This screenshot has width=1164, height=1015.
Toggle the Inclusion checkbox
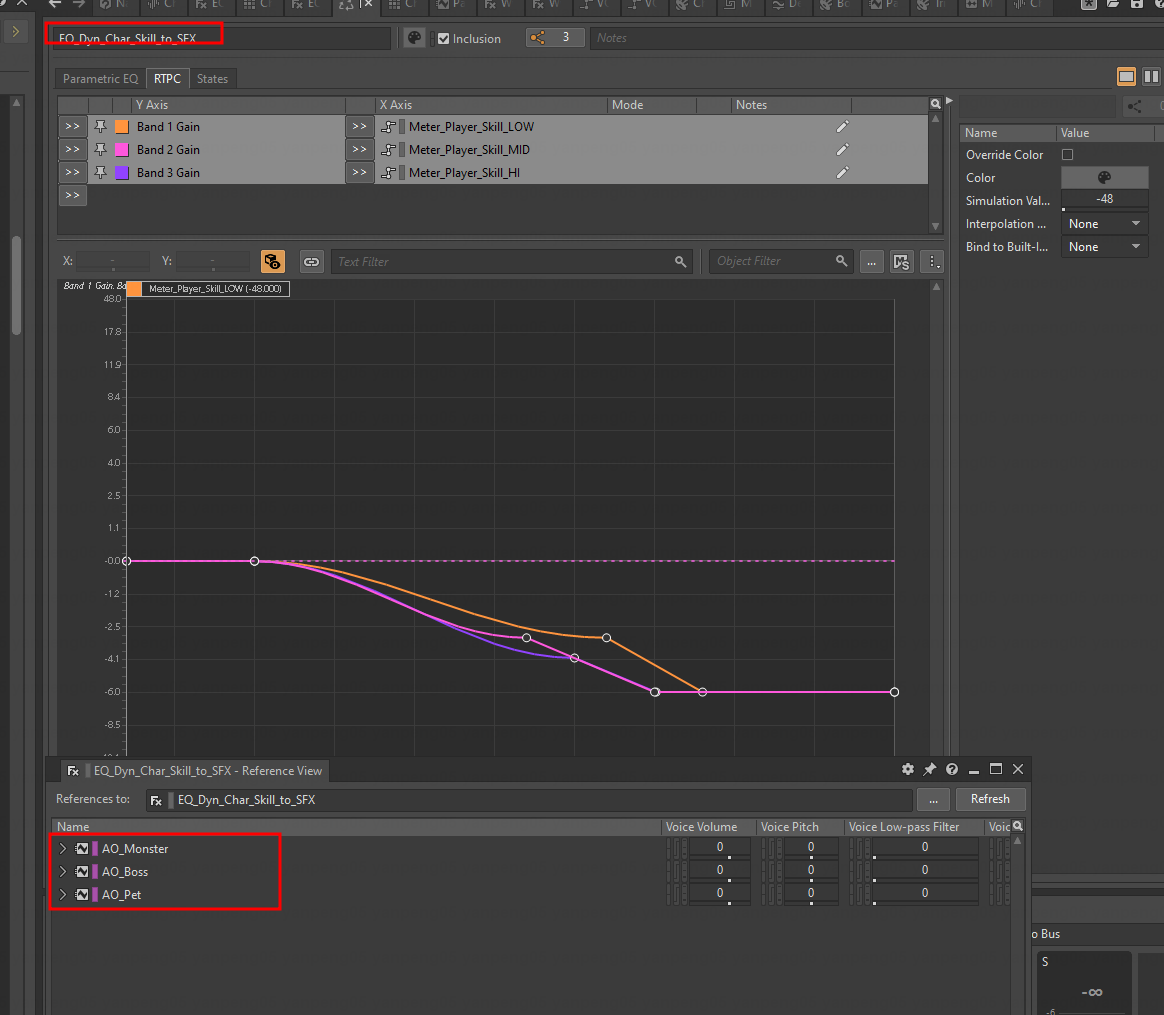pos(443,39)
